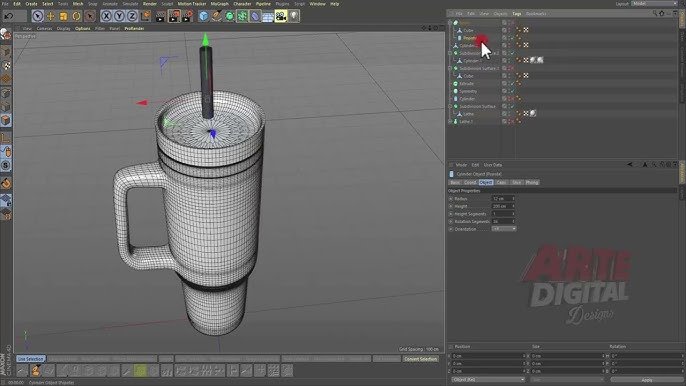Click the light bulb icon

pos(294,17)
